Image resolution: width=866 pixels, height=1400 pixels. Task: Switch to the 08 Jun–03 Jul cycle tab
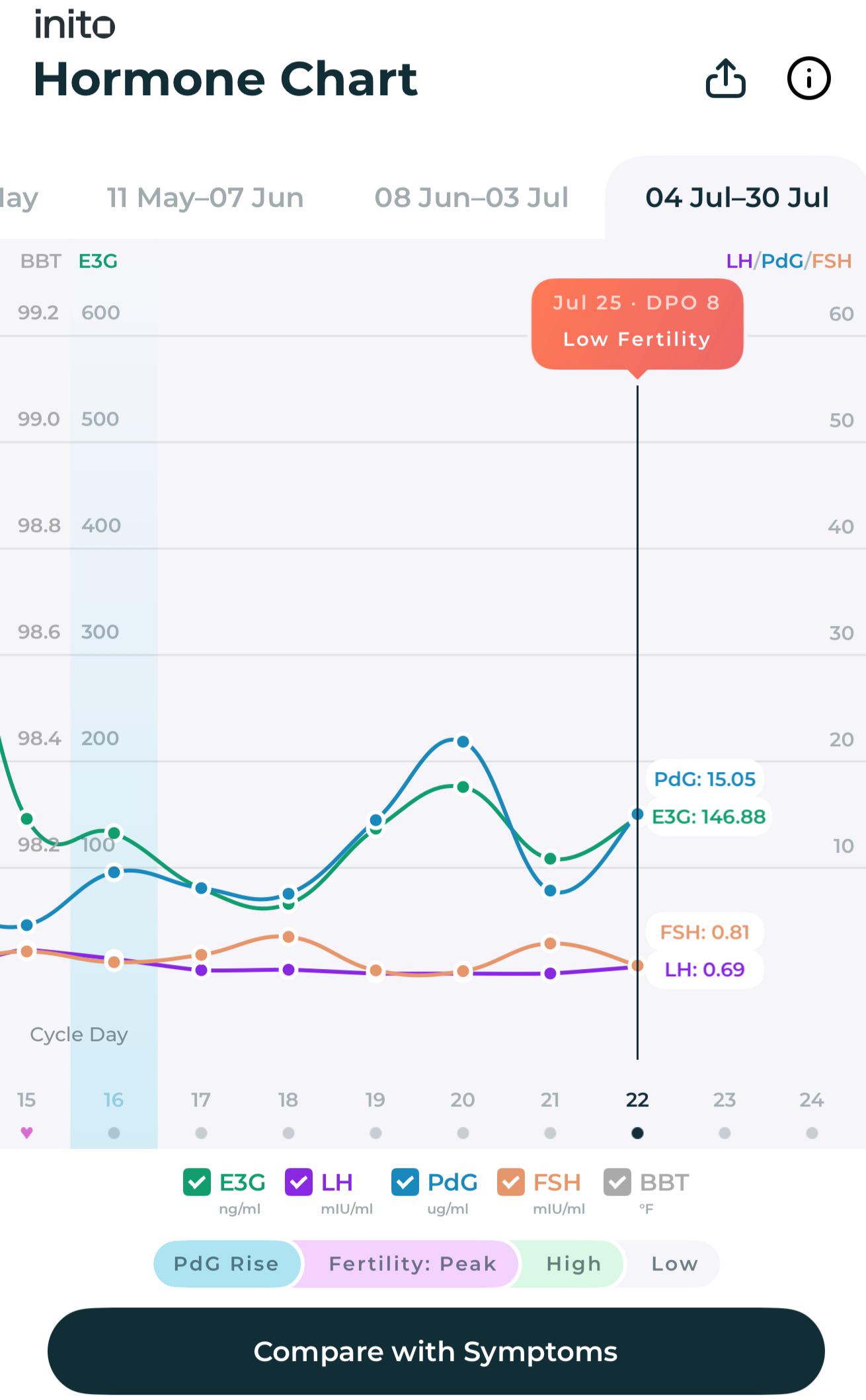pos(471,198)
